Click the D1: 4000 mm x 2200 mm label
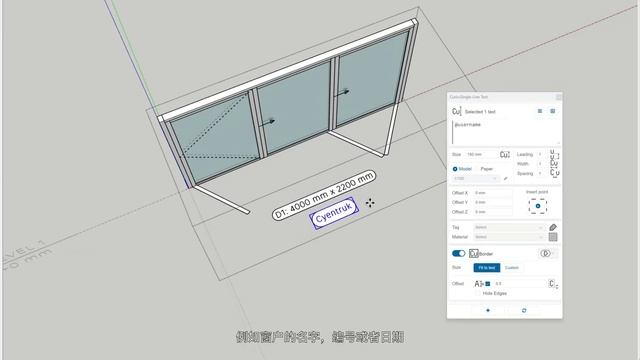 click(x=324, y=195)
